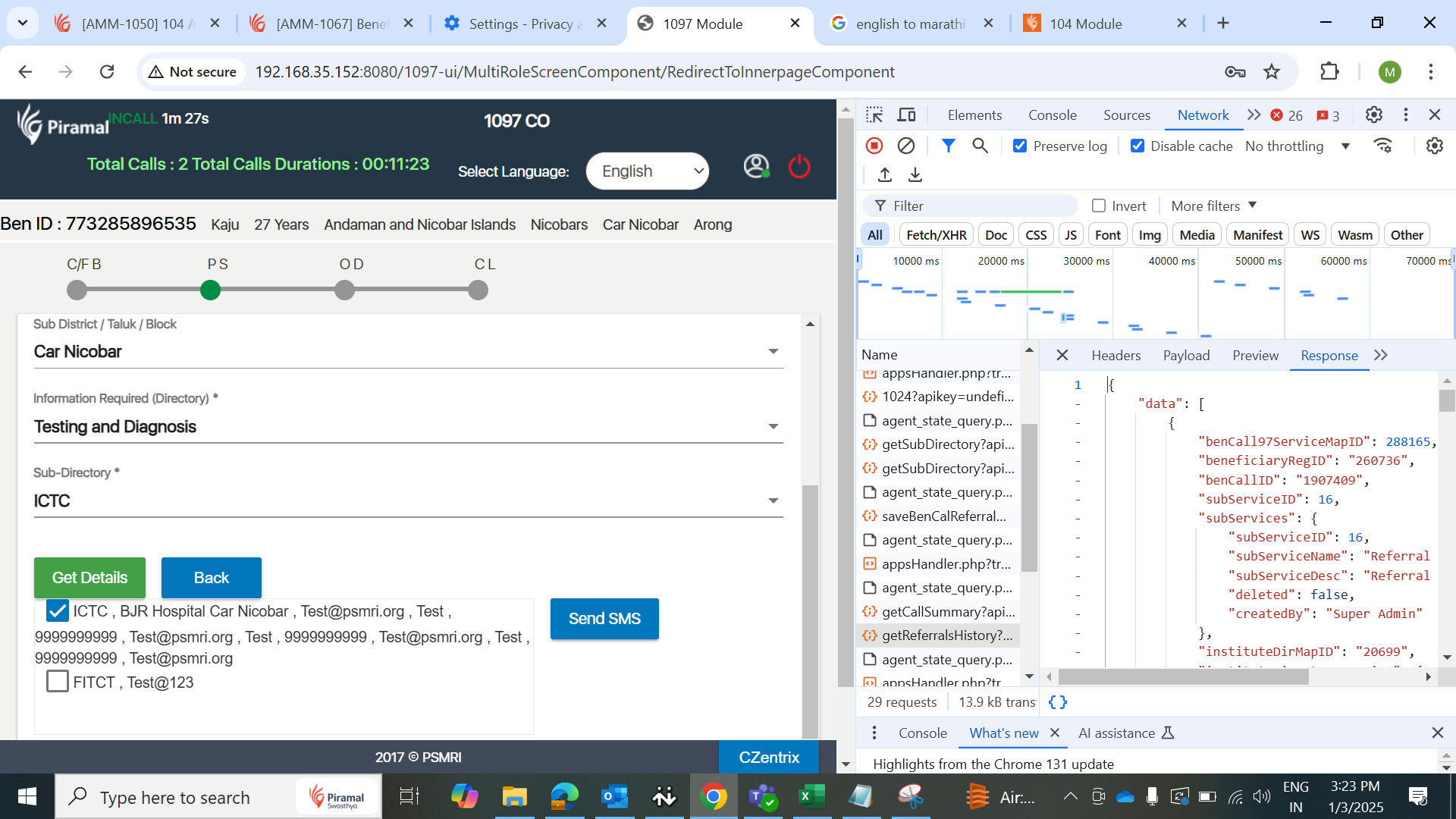
Task: Toggle the Preserve log checkbox
Action: pos(1020,146)
